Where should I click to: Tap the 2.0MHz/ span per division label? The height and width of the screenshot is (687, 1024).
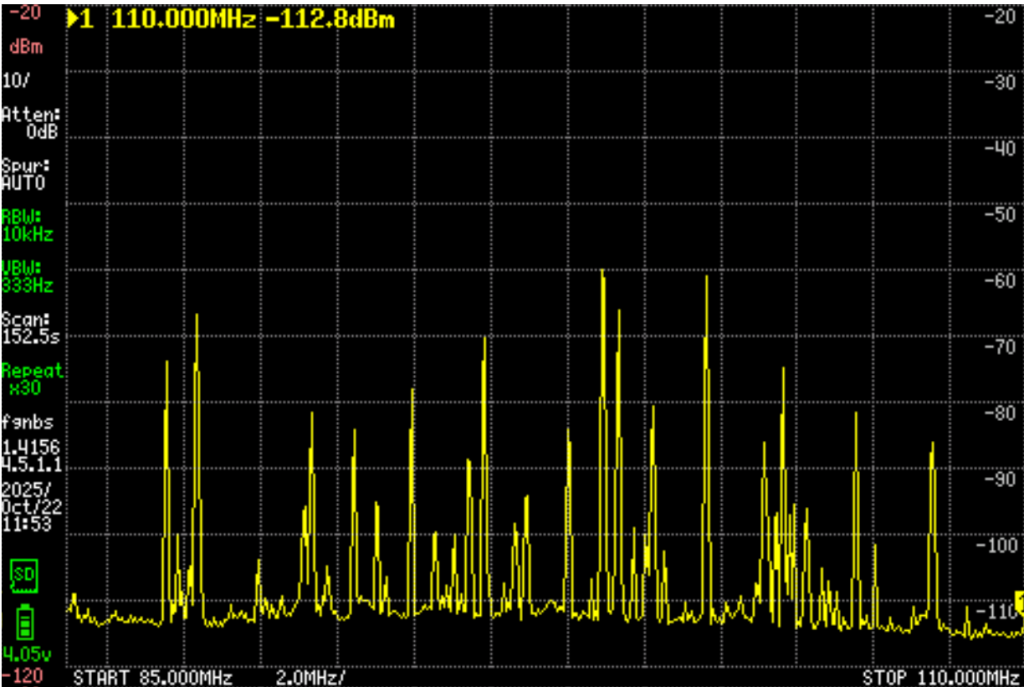(310, 677)
